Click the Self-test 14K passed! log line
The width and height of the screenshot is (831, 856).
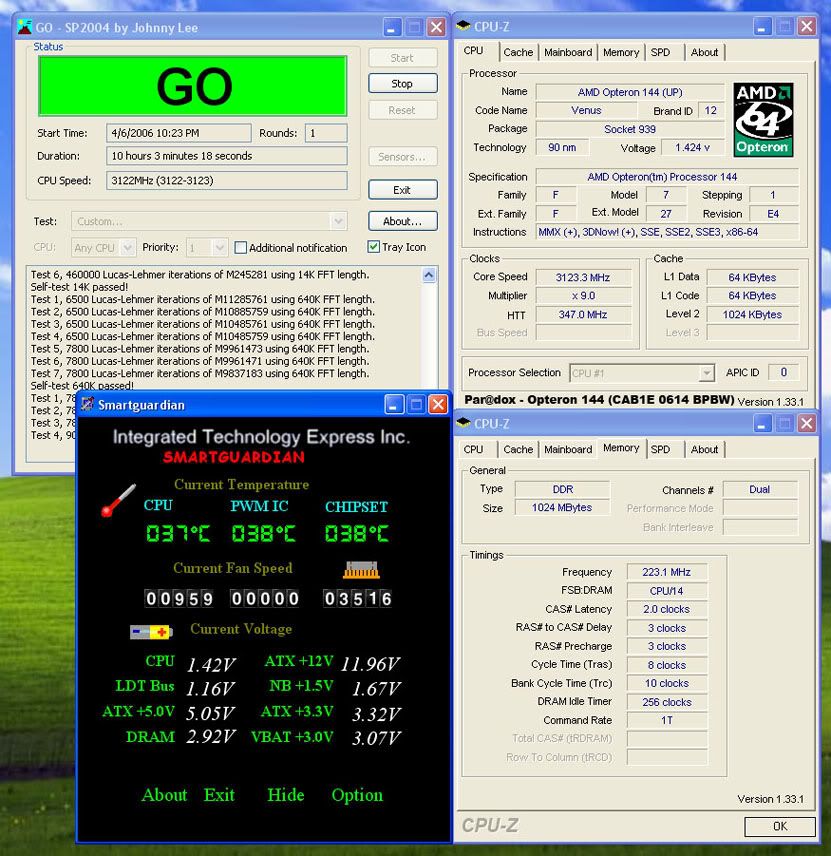click(79, 287)
